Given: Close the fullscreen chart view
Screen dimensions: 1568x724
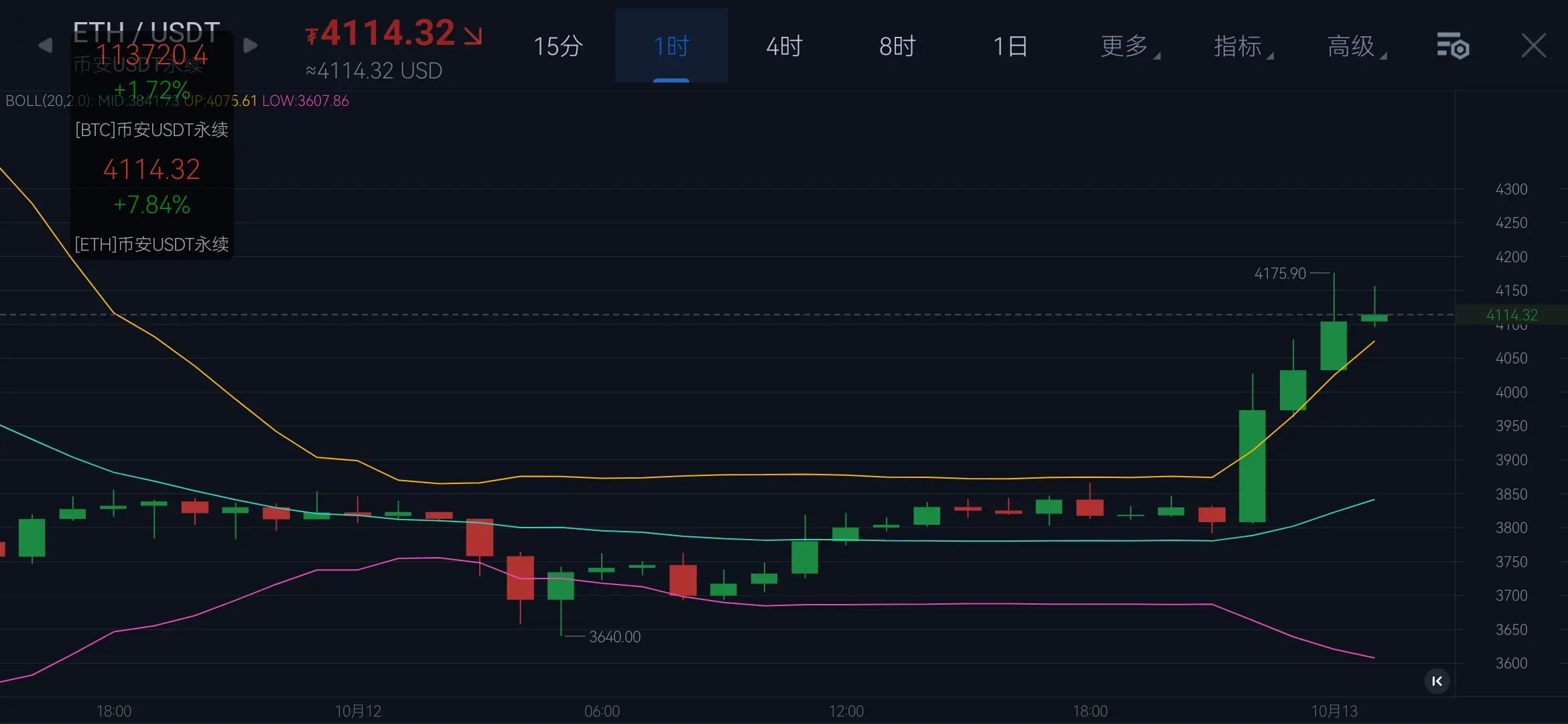Looking at the screenshot, I should coord(1533,46).
